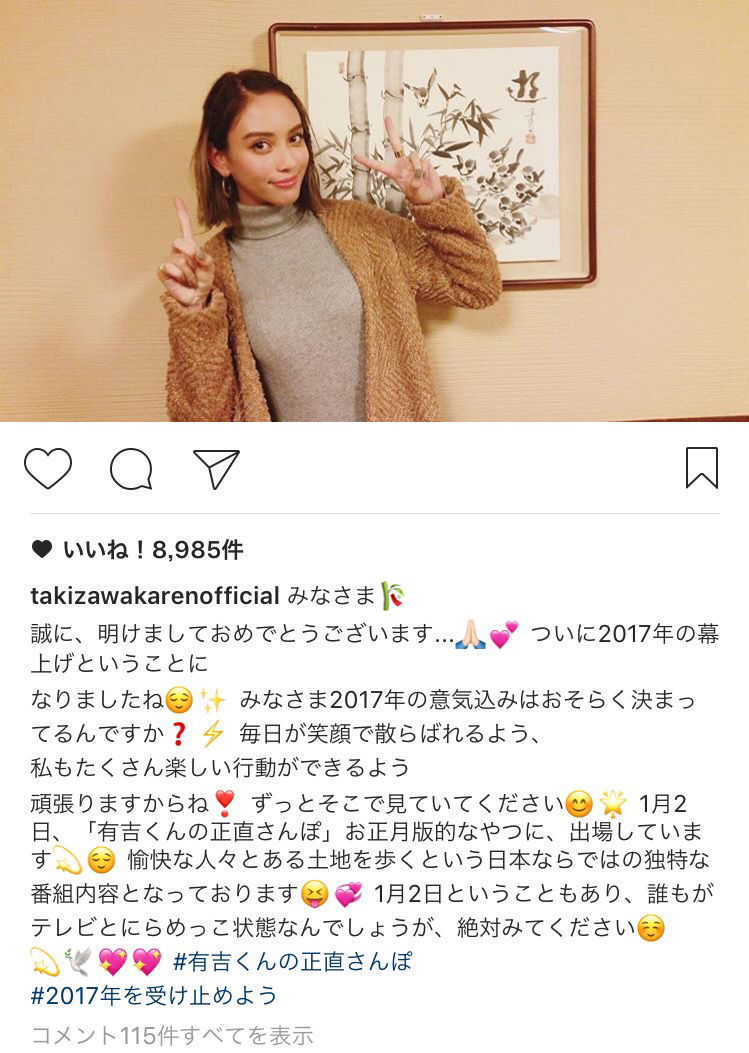This screenshot has width=749, height=1053.
Task: Click the bamboo emoji after みなさま
Action: point(393,596)
